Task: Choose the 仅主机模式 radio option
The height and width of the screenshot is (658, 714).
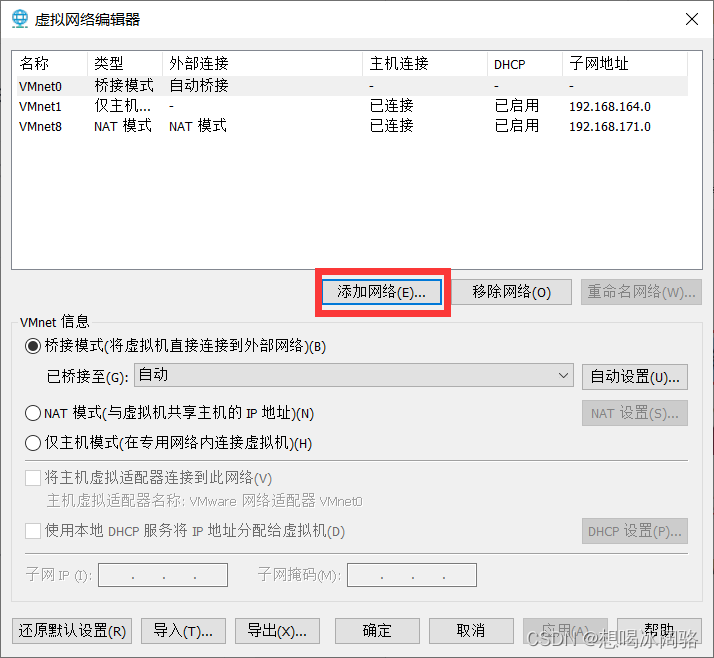Action: [33, 443]
